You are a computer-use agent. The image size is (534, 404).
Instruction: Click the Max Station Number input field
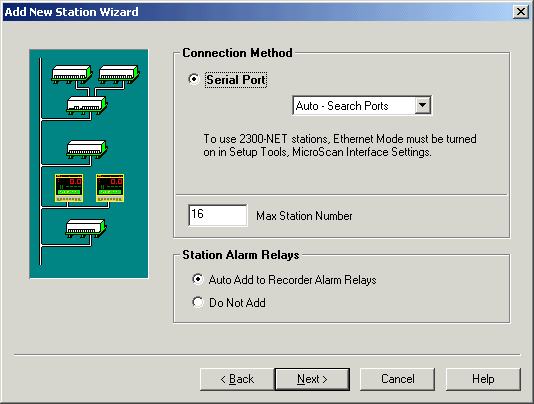(x=218, y=215)
